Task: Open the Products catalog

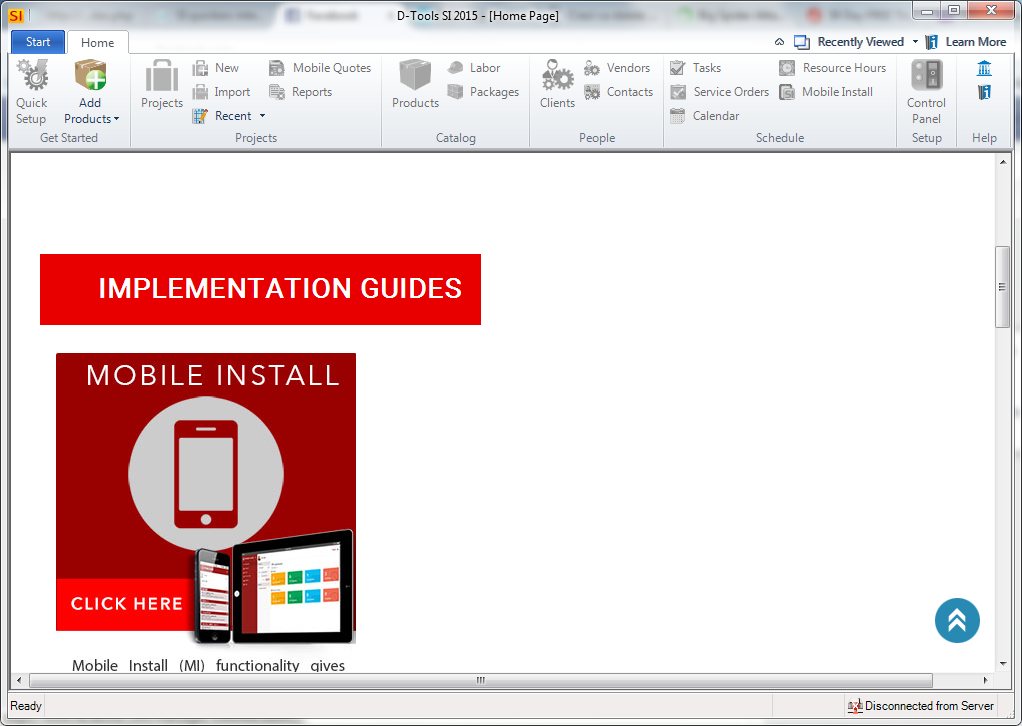Action: click(x=414, y=88)
